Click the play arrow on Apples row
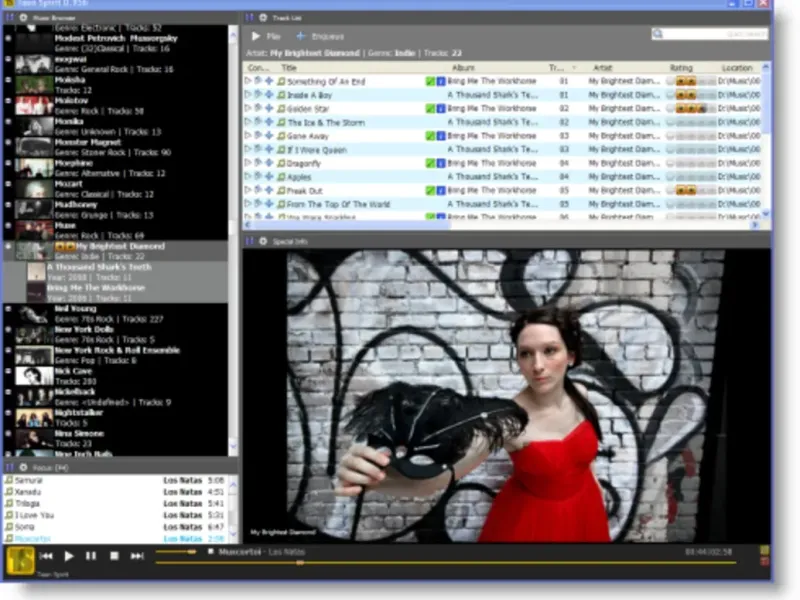 point(248,177)
